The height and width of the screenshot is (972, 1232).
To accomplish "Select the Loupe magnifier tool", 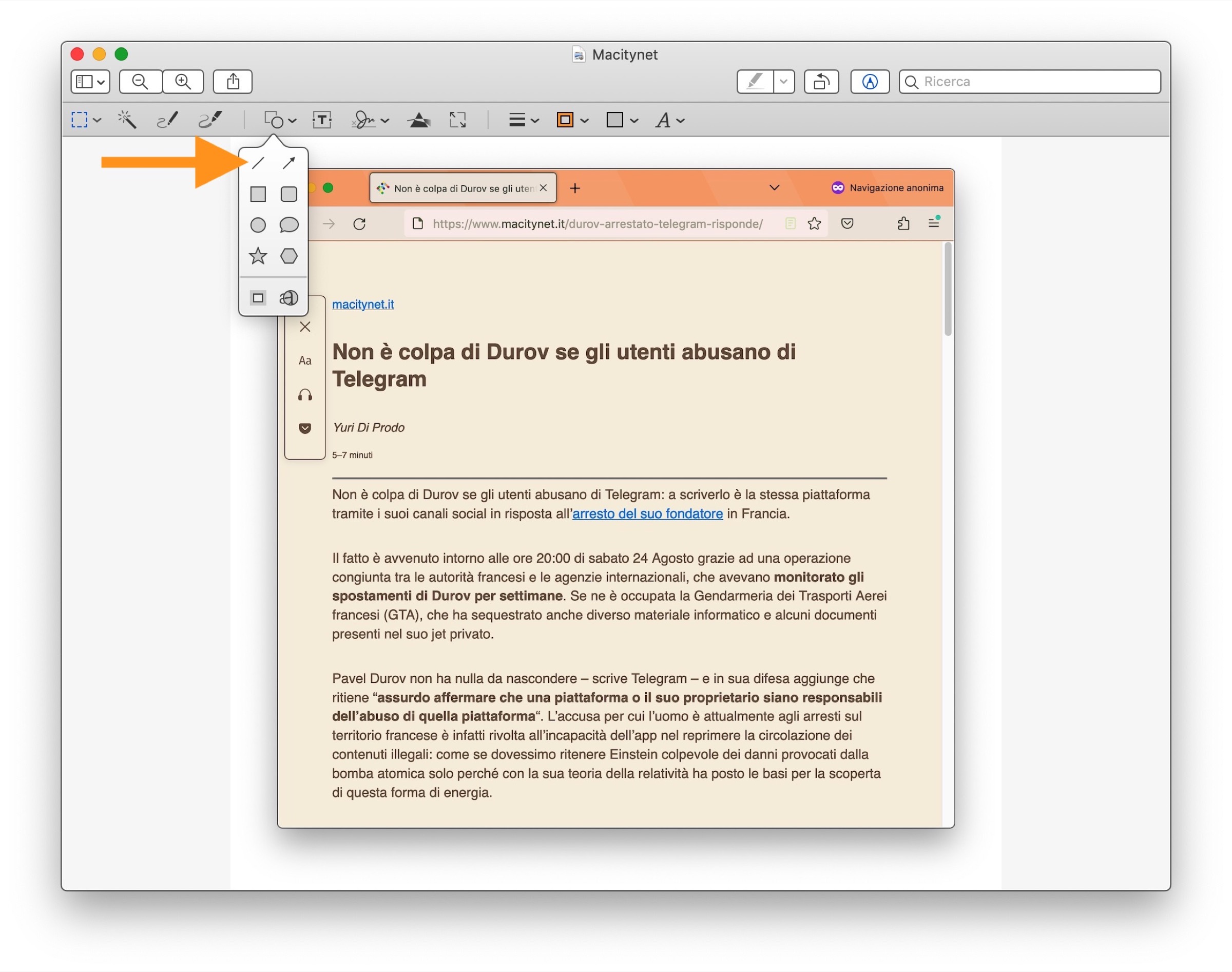I will click(289, 298).
